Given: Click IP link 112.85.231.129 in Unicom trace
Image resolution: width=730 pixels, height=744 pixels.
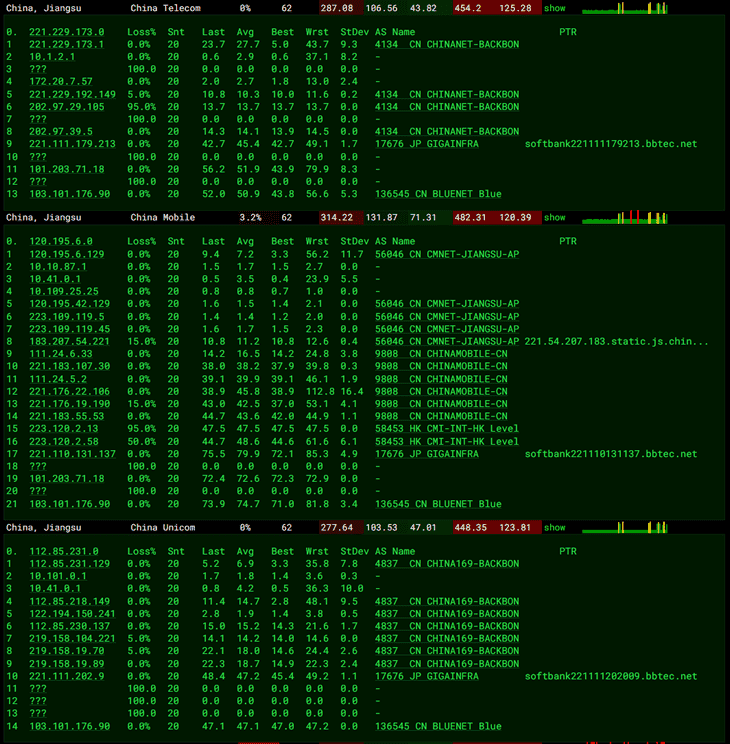Looking at the screenshot, I should [x=69, y=564].
